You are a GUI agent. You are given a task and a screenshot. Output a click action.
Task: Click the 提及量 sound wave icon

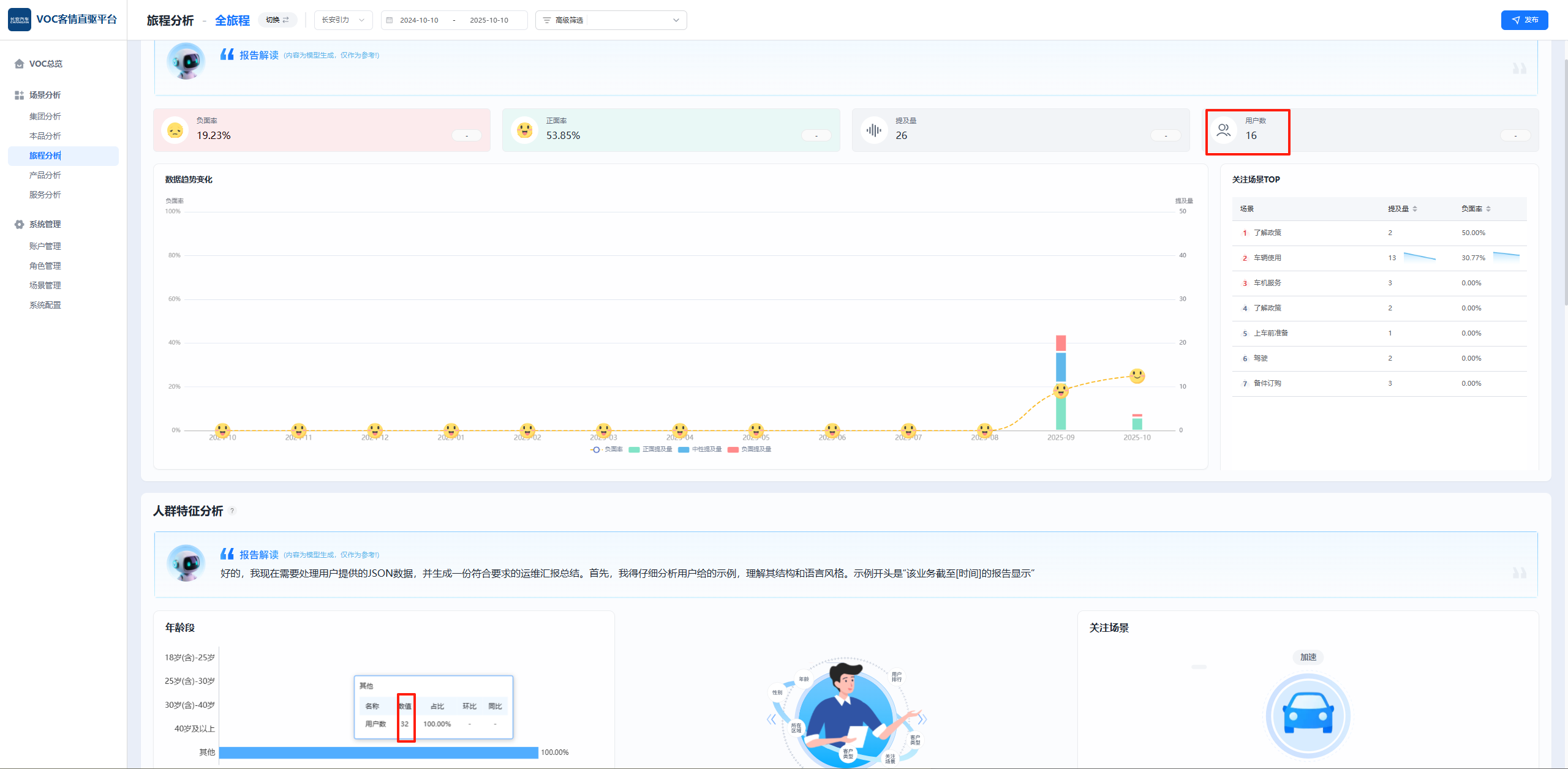[874, 130]
